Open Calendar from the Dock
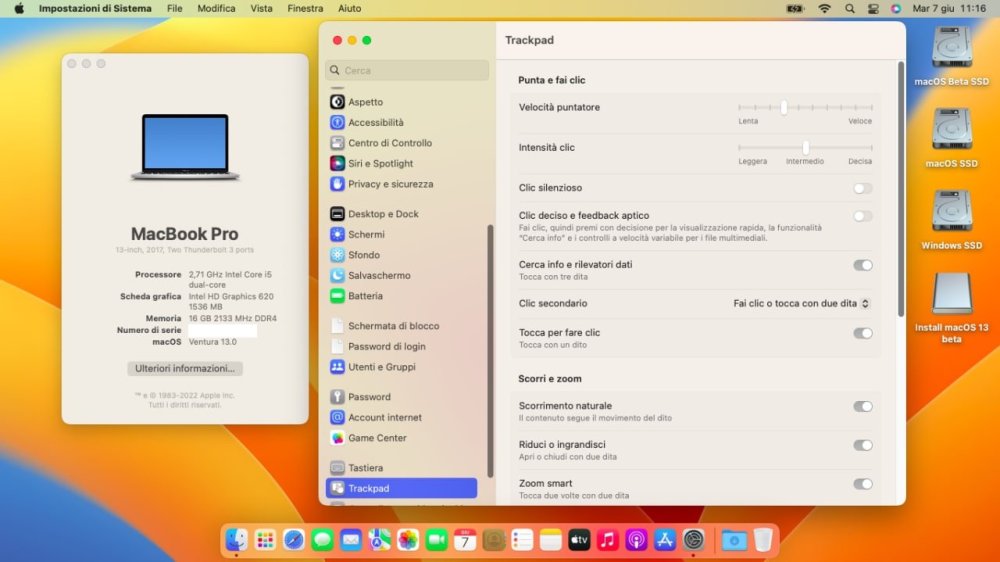Viewport: 1000px width, 562px height. click(465, 540)
